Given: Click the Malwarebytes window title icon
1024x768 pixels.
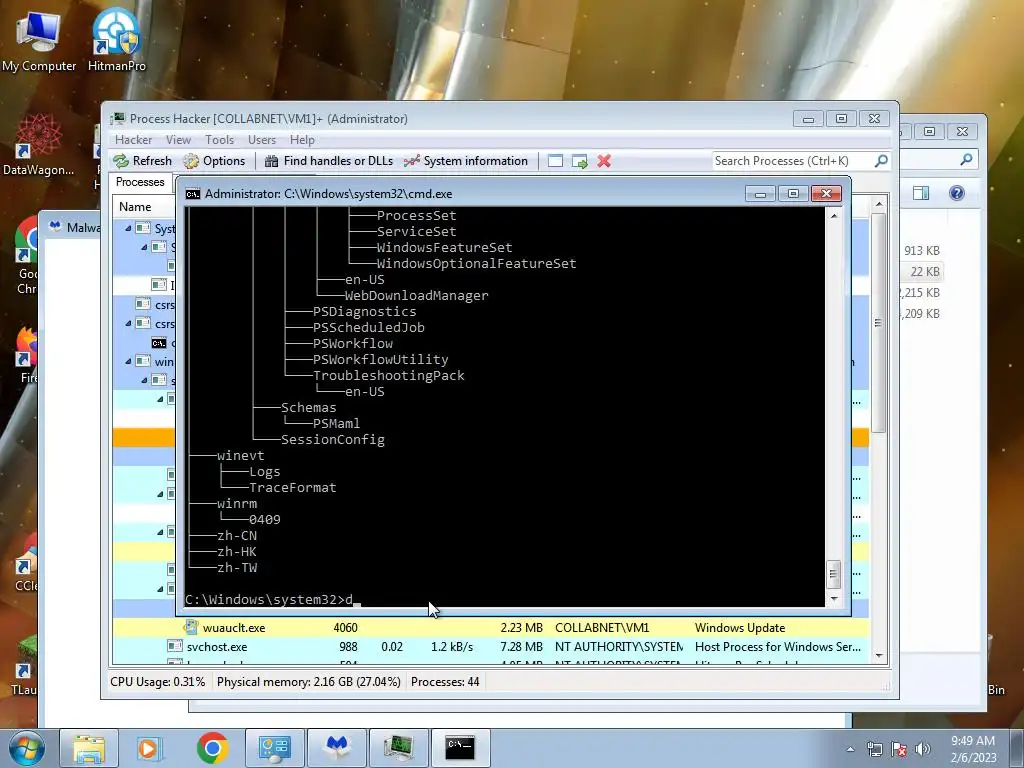Looking at the screenshot, I should click(56, 227).
